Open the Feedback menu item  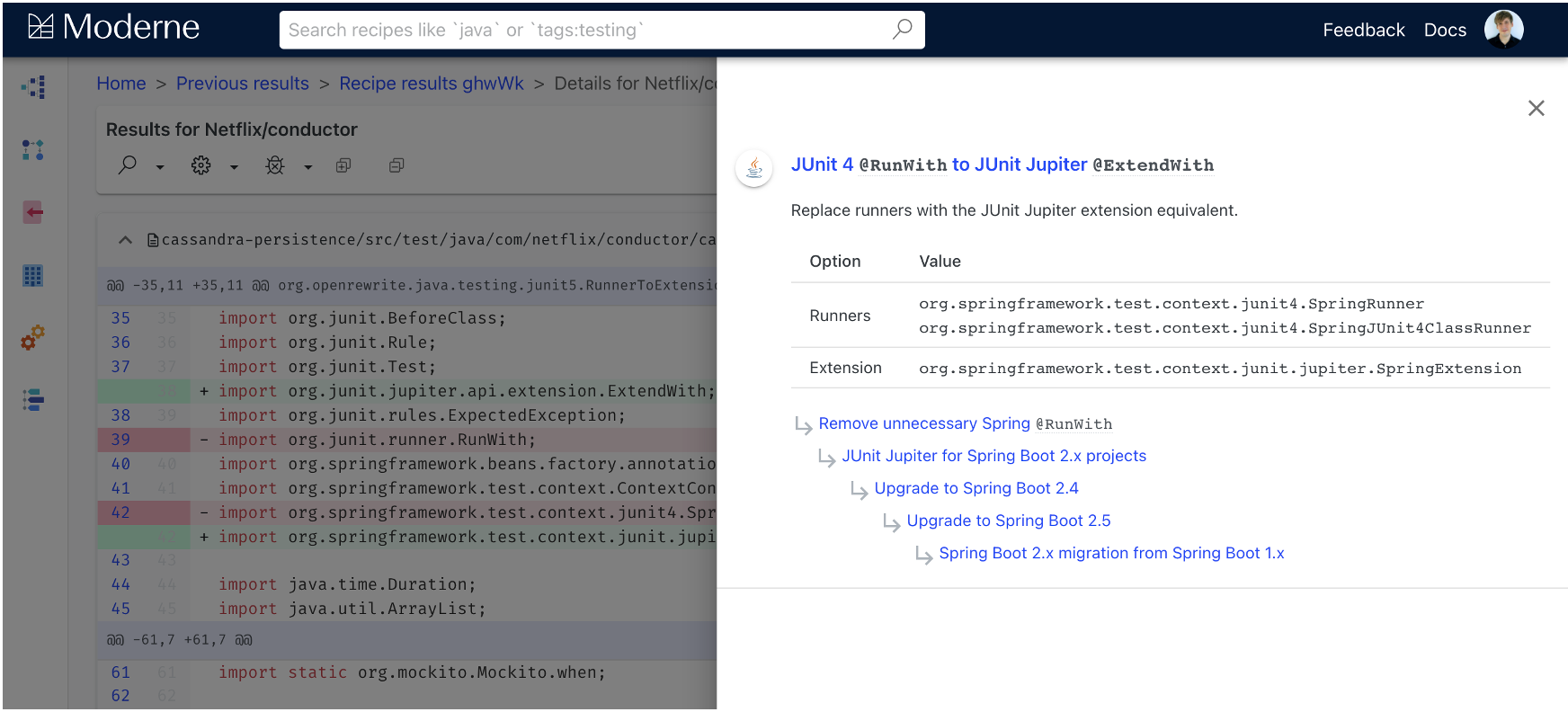[x=1363, y=30]
